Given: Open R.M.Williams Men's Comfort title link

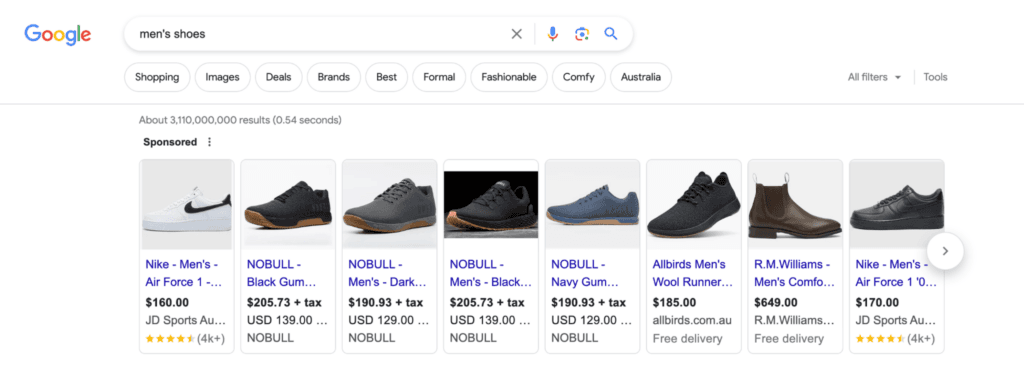Looking at the screenshot, I should (795, 274).
